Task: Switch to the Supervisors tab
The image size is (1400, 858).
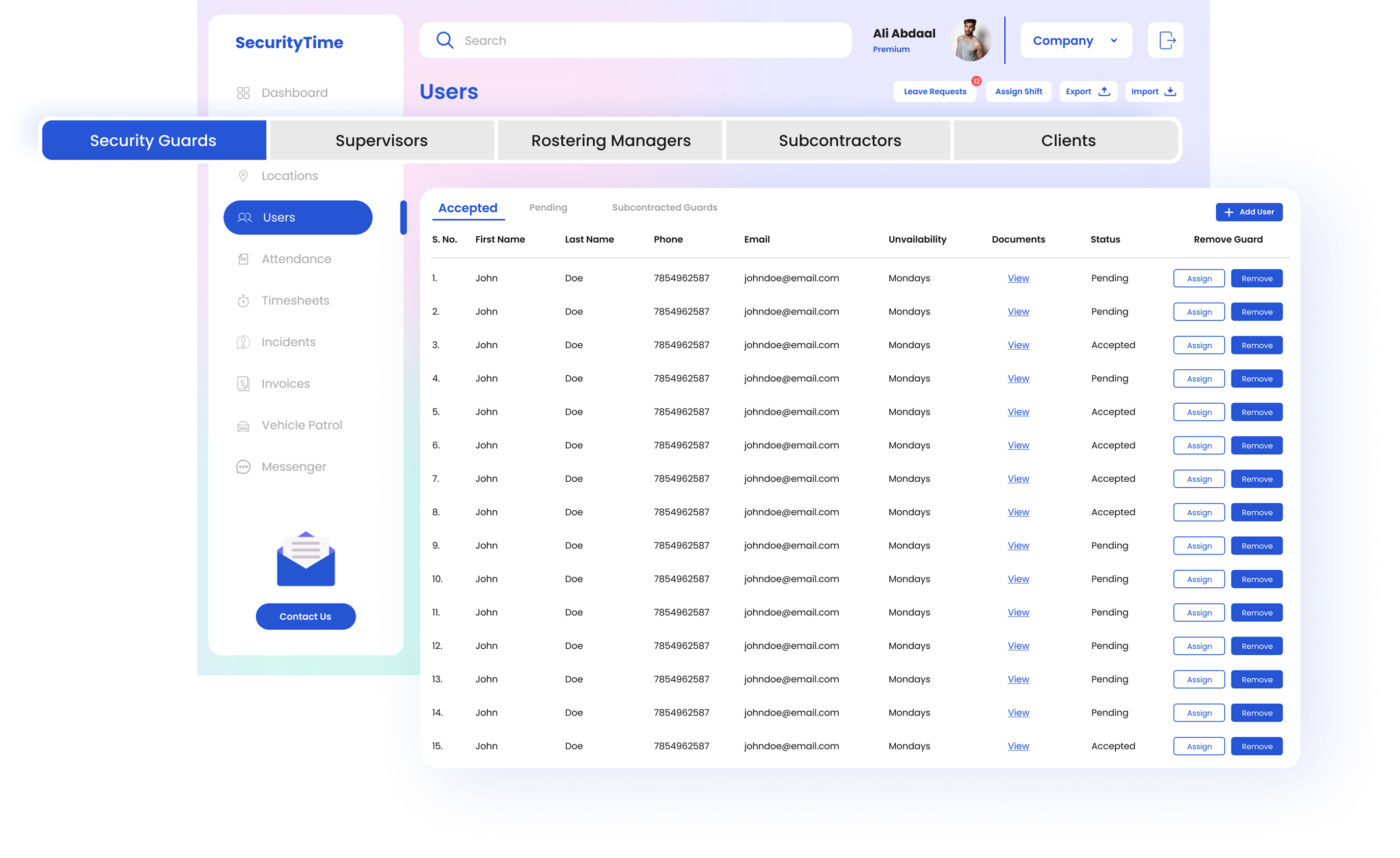Action: pyautogui.click(x=382, y=140)
